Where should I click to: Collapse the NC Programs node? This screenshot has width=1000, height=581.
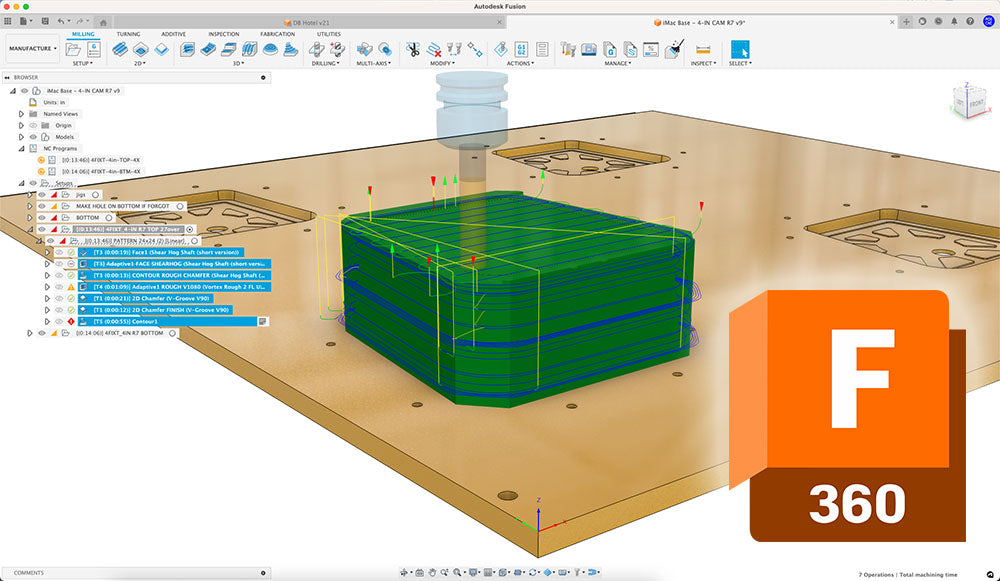click(x=21, y=147)
